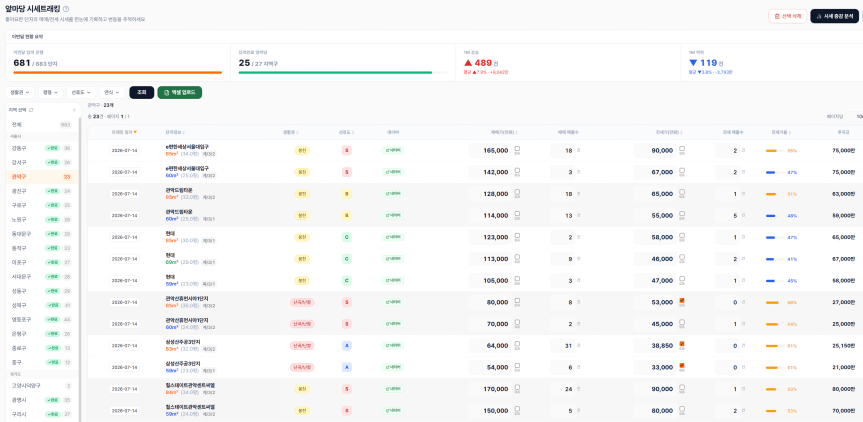Image resolution: width=863 pixels, height=422 pixels.
Task: Click the chart icon in 시세 증감 분석
Action: pos(820,17)
